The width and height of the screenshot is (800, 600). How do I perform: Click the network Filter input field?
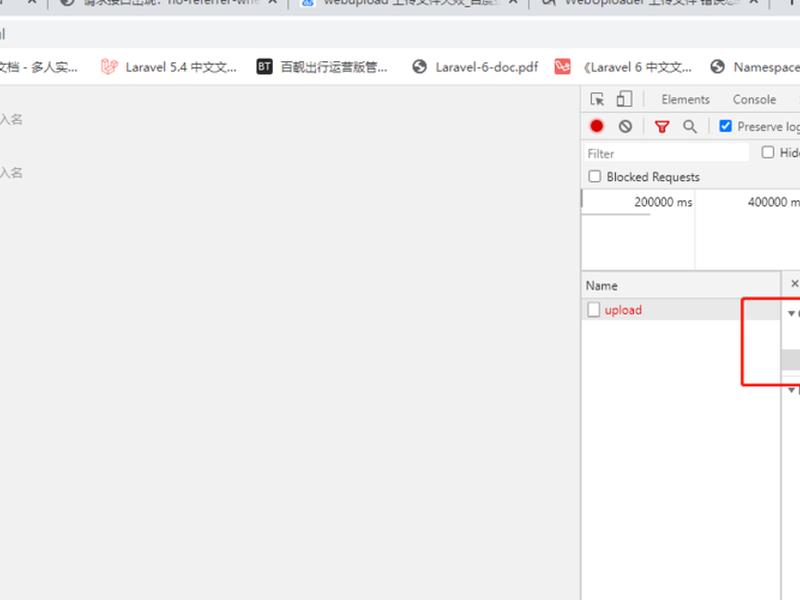[x=665, y=153]
